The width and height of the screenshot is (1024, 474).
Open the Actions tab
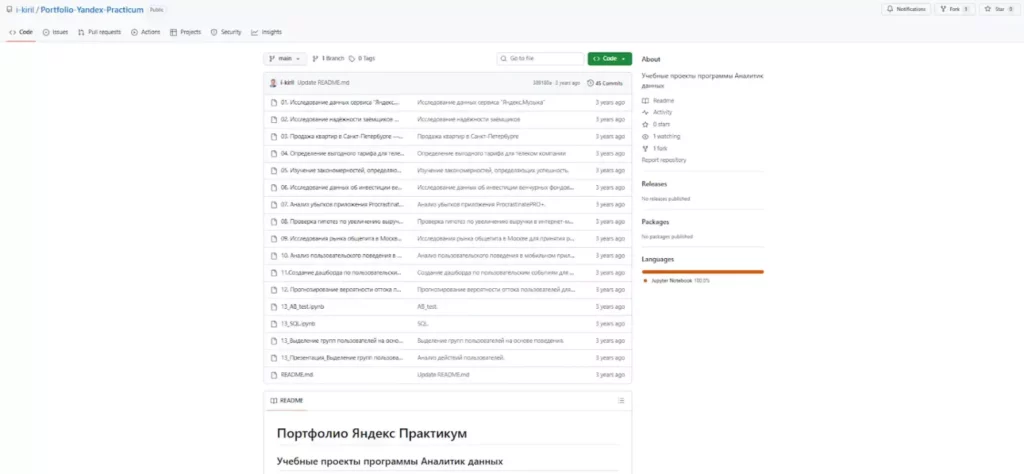146,32
